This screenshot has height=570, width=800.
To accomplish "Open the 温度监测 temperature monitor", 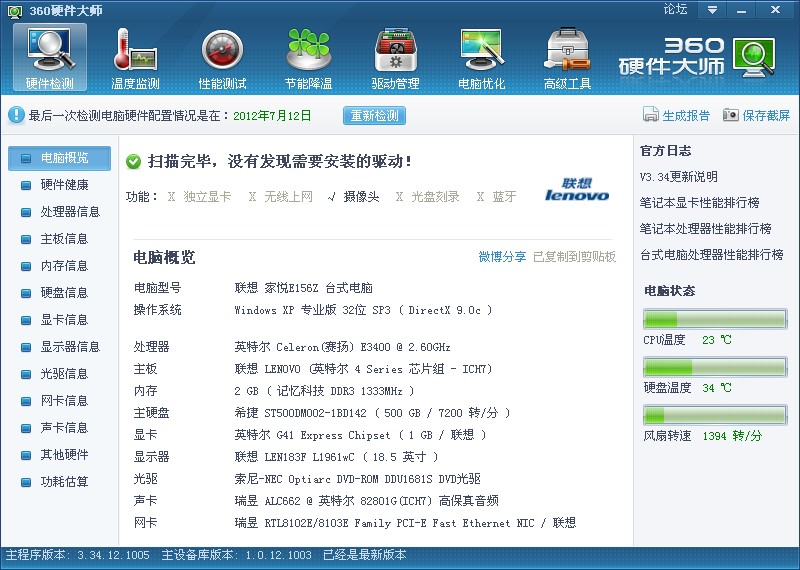I will (136, 57).
